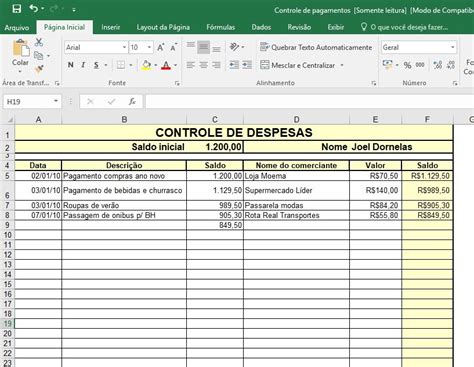This screenshot has width=474, height=367.
Task: Click the Insert Function fx icon
Action: [132, 101]
